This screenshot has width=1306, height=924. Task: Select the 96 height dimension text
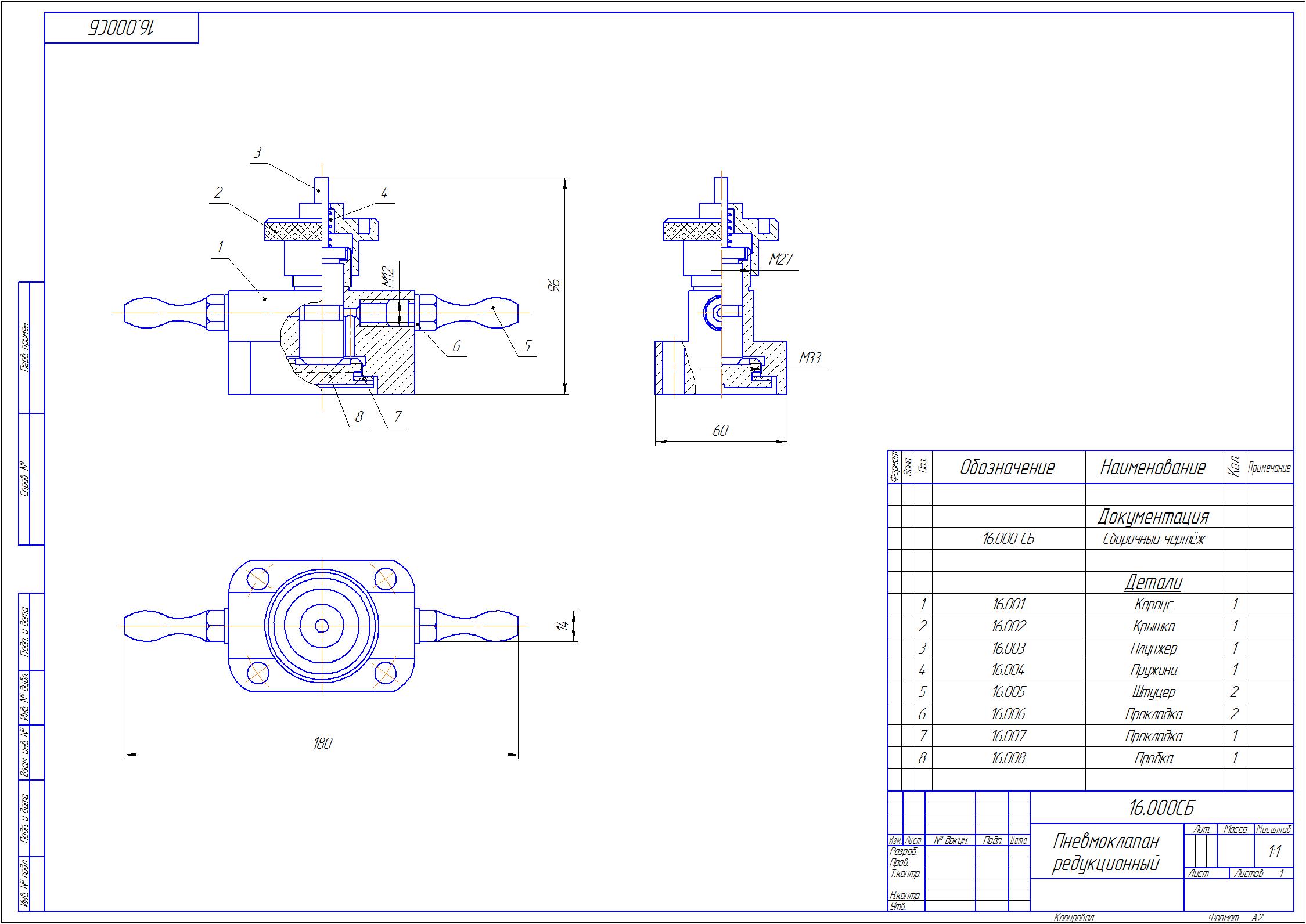[x=555, y=285]
